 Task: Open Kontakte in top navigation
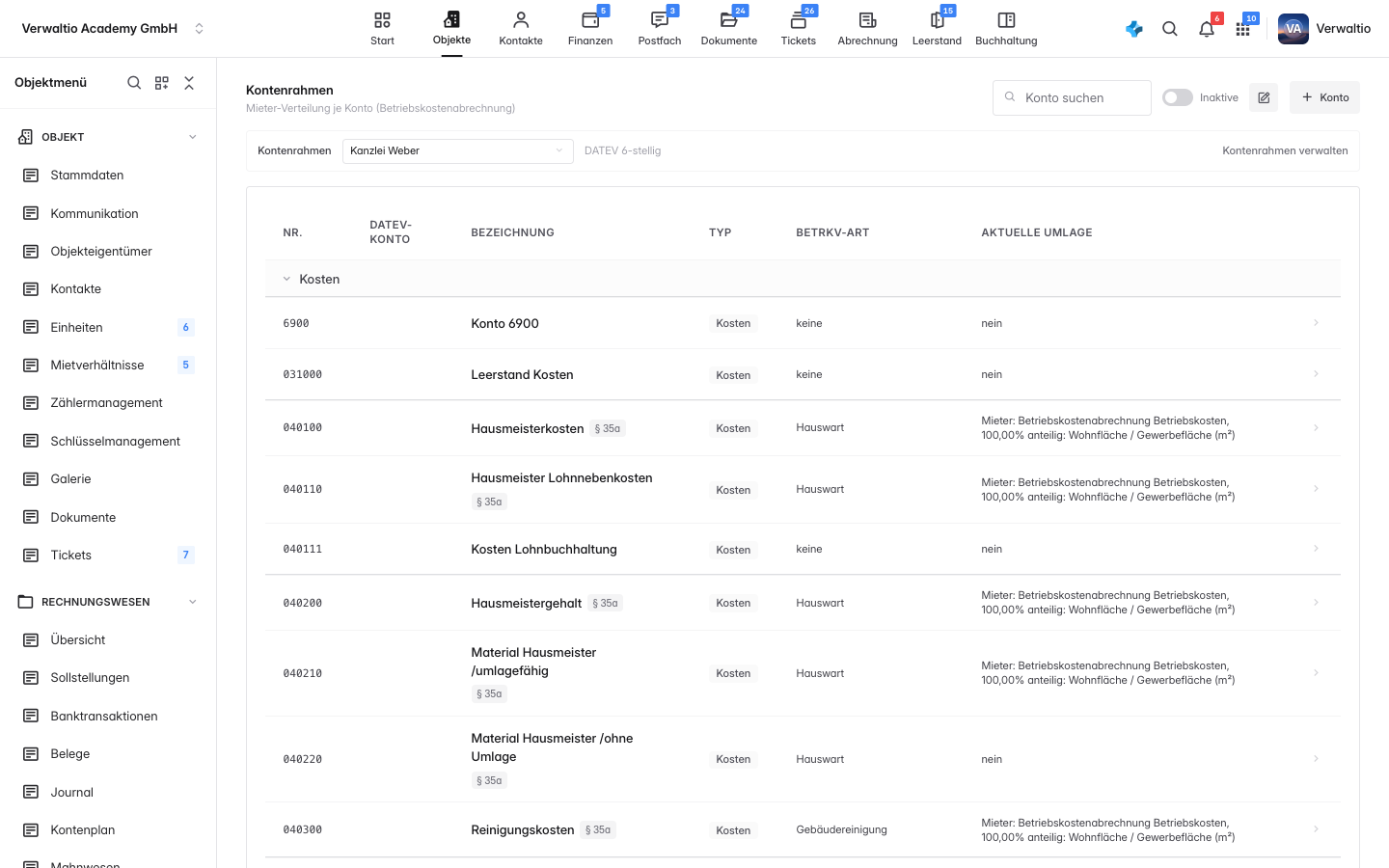(x=521, y=29)
